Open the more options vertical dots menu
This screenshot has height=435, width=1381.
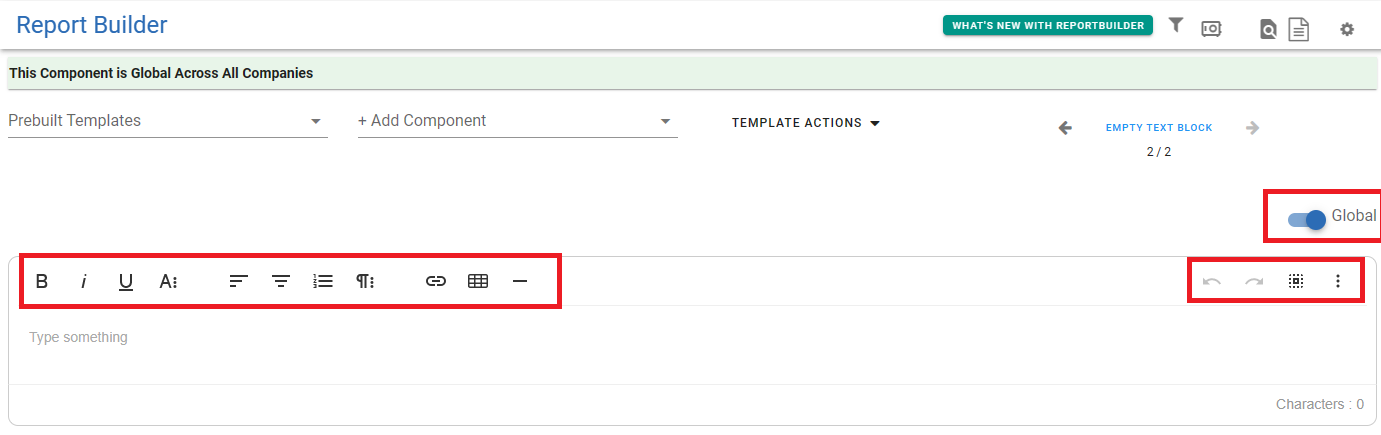(1338, 282)
